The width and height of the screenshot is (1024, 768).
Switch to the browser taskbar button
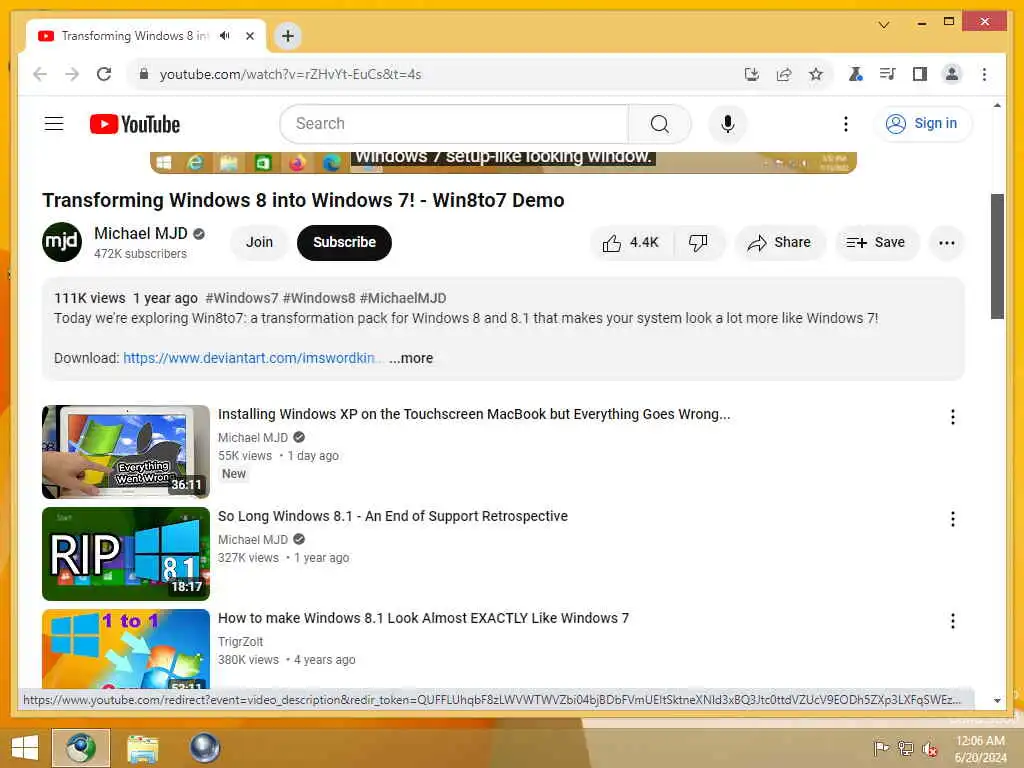point(81,748)
